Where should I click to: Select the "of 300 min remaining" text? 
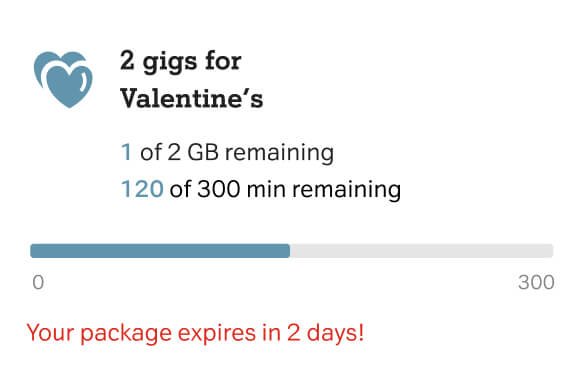[x=285, y=190]
